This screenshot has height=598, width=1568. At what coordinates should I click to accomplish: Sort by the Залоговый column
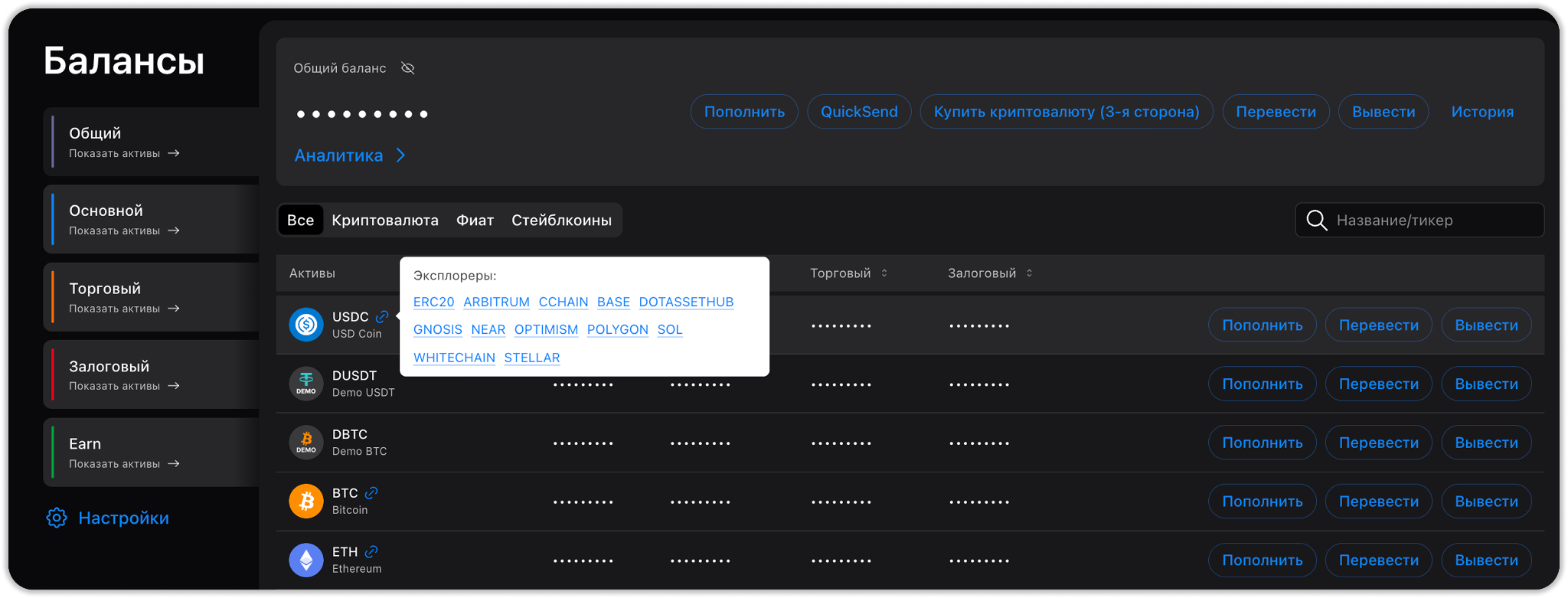(1029, 273)
